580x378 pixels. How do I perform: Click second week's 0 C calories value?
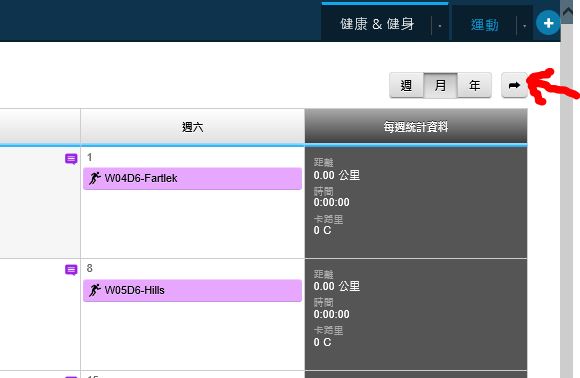322,342
